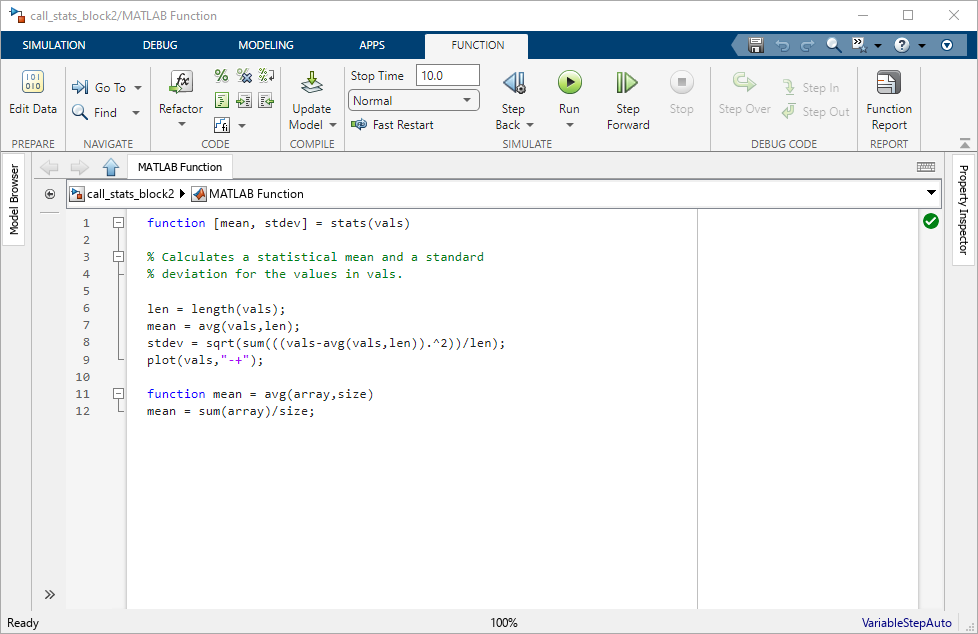This screenshot has width=978, height=634.
Task: Click the save icon in quick access bar
Action: (x=756, y=45)
